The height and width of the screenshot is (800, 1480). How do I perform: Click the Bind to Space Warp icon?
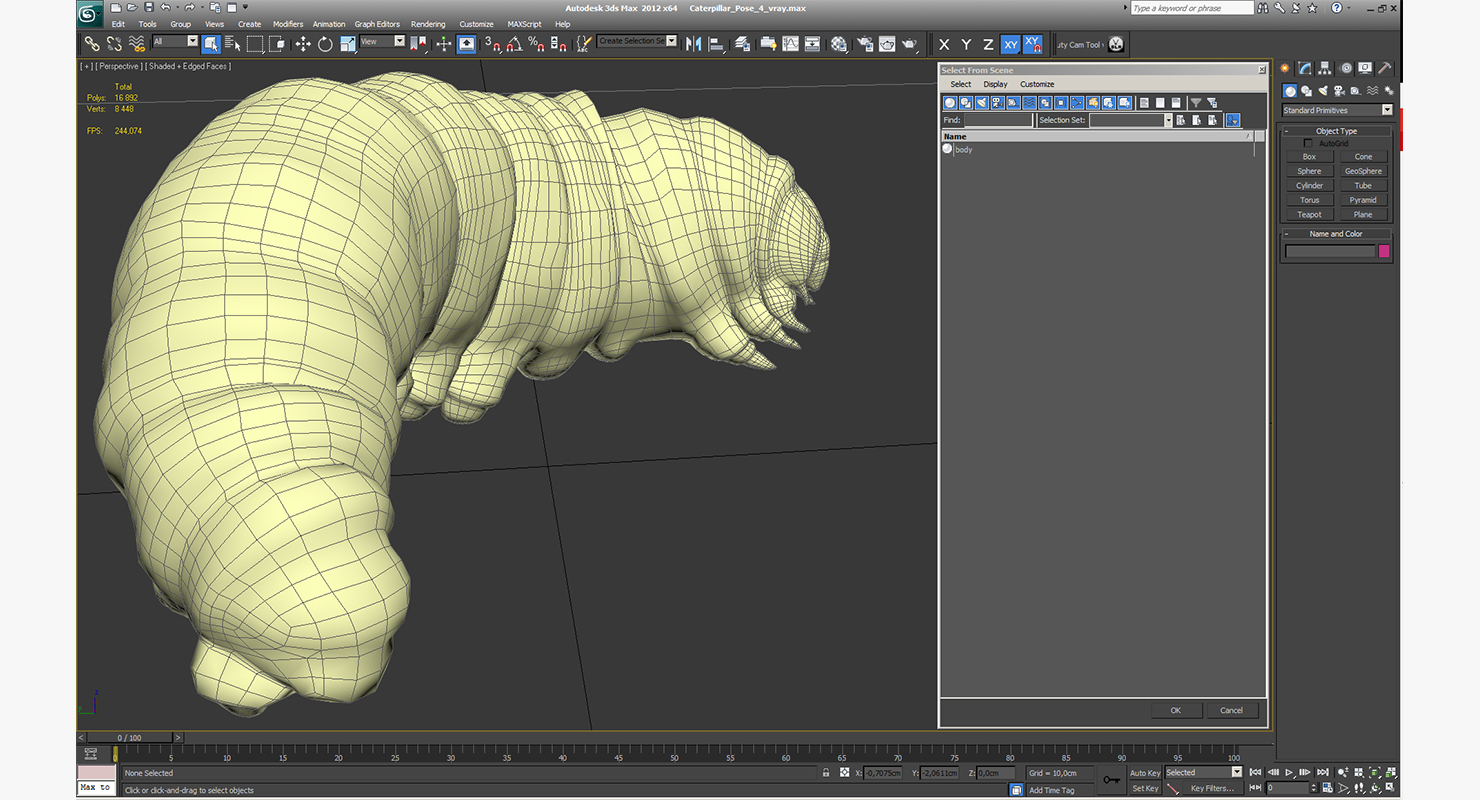137,44
